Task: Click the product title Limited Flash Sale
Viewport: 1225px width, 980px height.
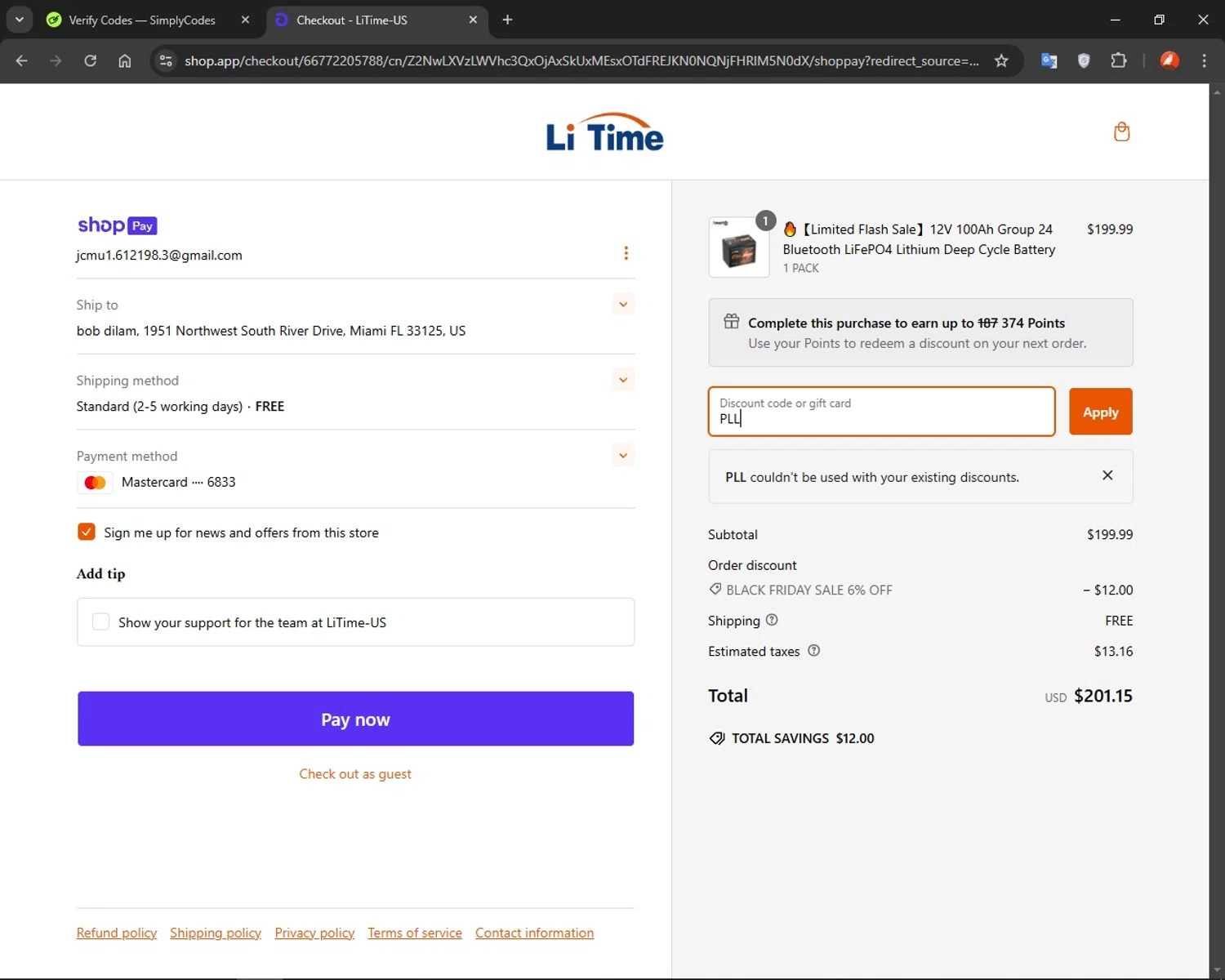Action: pos(918,239)
